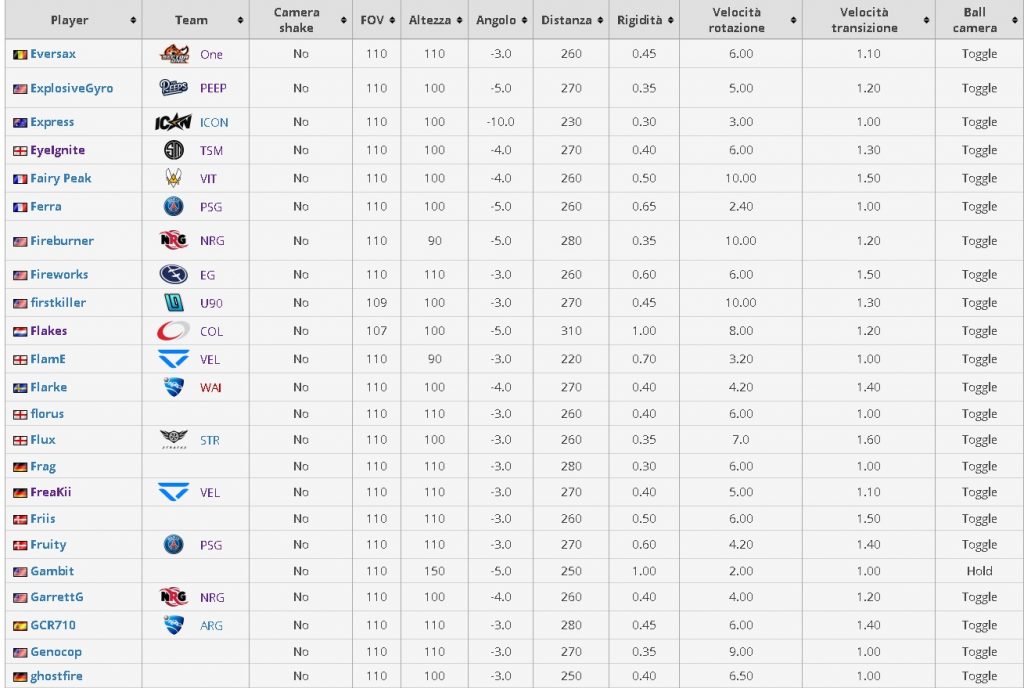
Task: Click the TSM team logo icon
Action: (x=174, y=150)
